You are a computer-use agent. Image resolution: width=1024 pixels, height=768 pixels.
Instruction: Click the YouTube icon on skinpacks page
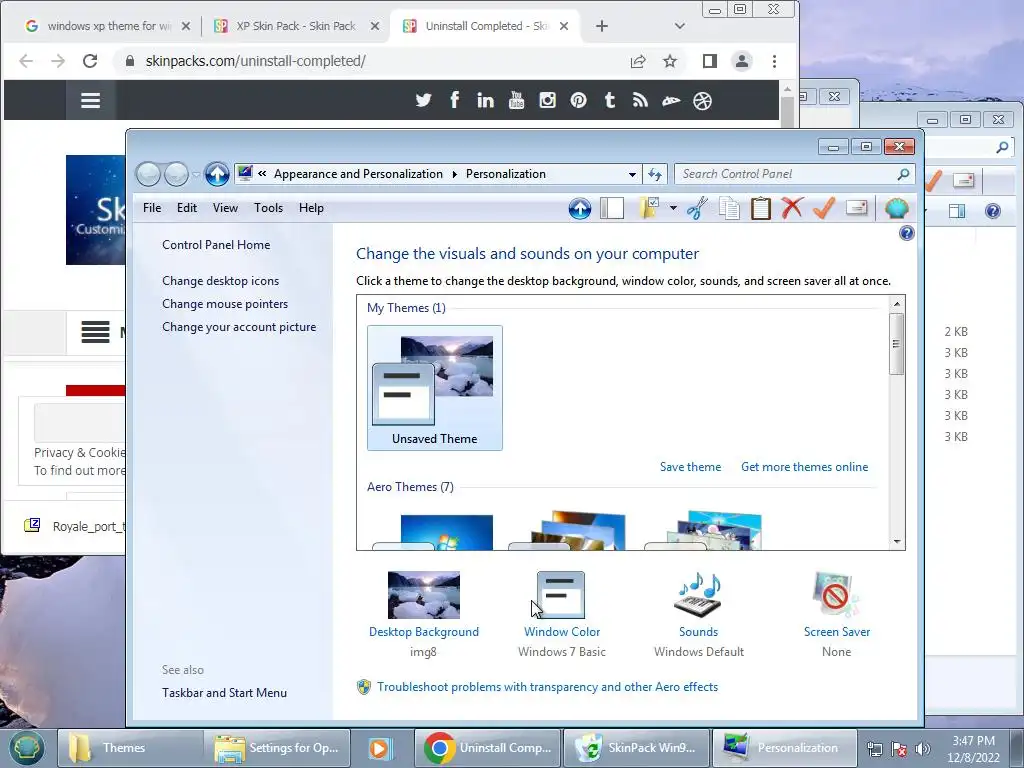[x=517, y=100]
